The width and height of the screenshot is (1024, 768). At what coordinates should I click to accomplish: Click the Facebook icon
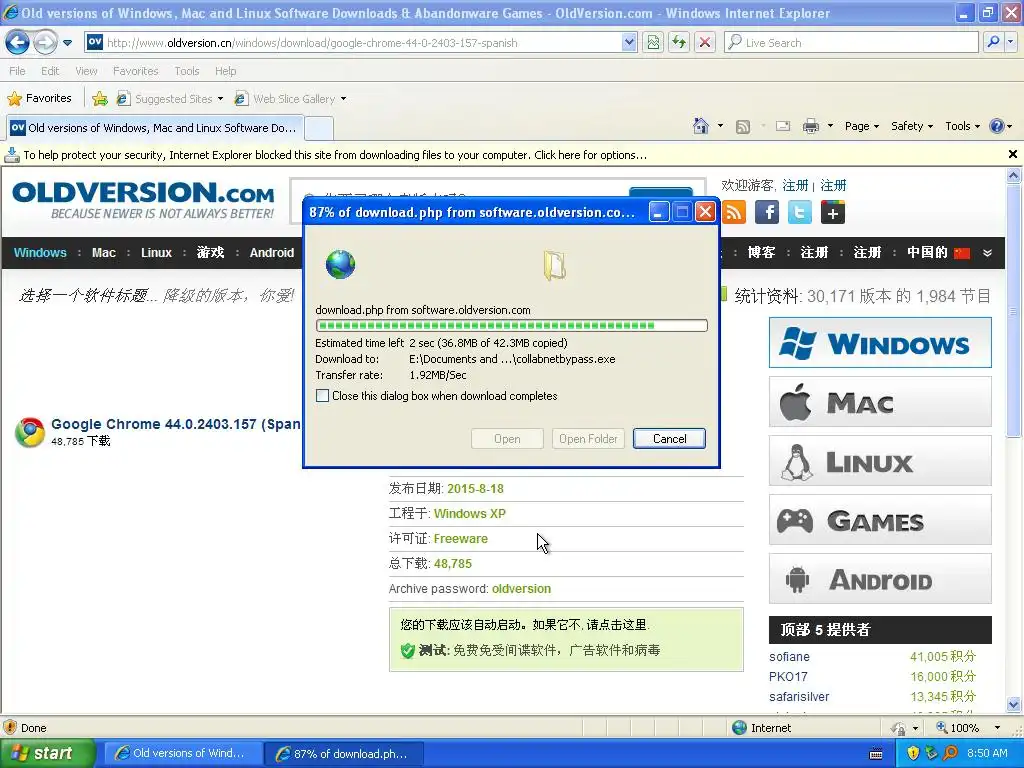point(767,212)
